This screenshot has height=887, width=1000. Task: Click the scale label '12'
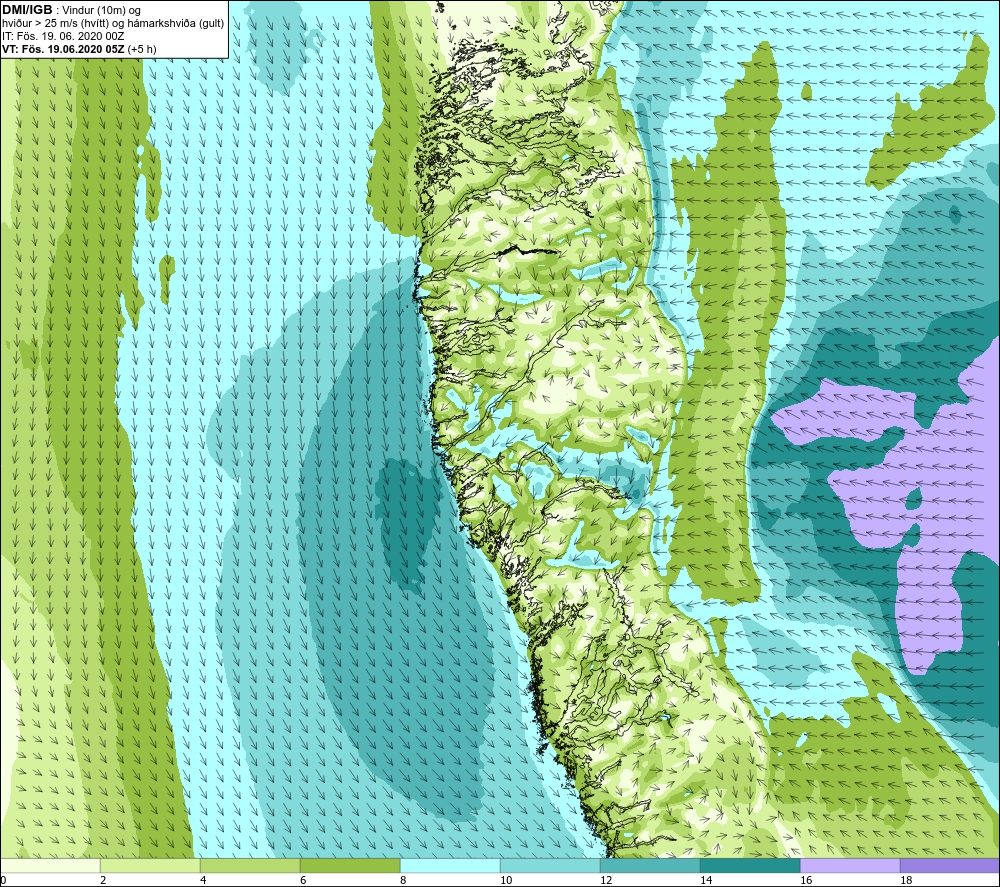tap(606, 881)
